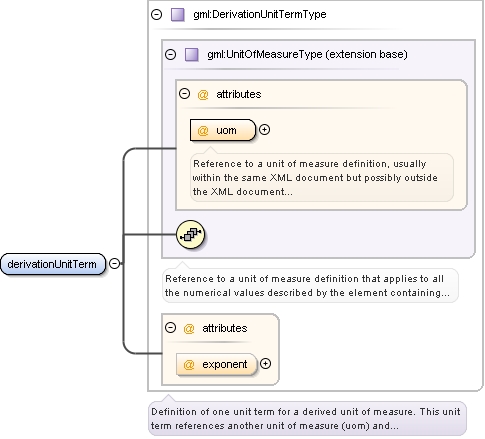Collapse the gml:DerivationUnitTermType container
This screenshot has width=485, height=439.
[156, 14]
